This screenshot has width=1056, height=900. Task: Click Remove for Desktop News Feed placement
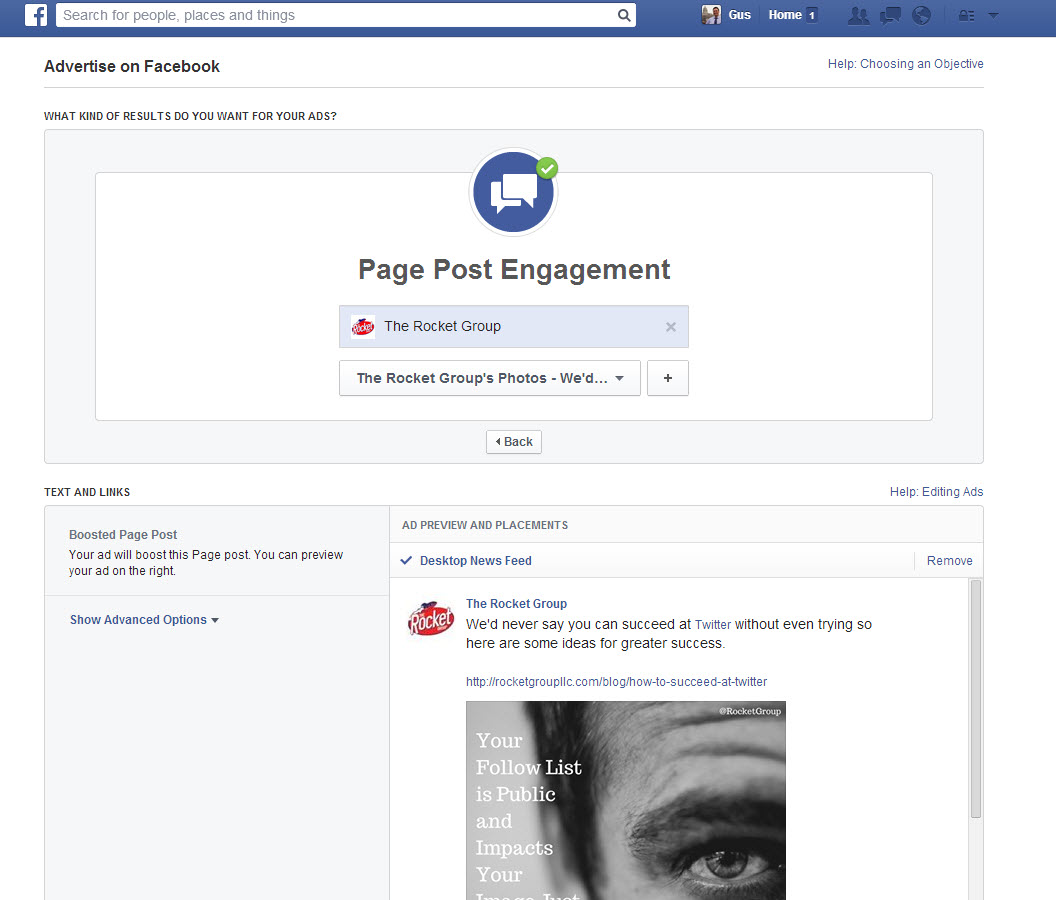949,561
